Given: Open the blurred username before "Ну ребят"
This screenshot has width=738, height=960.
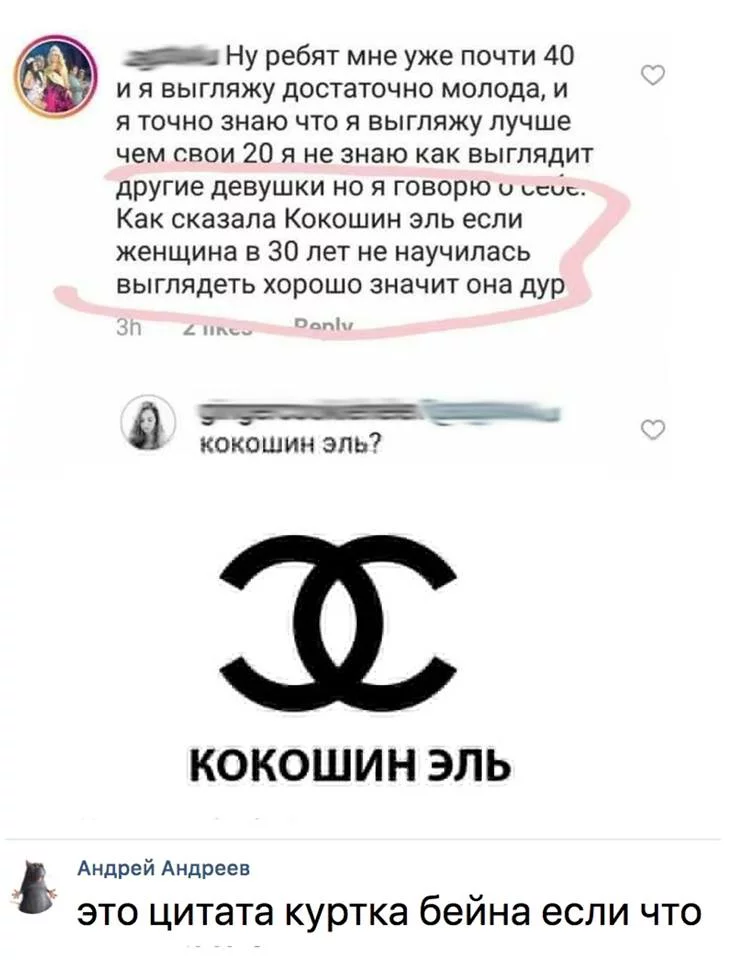Looking at the screenshot, I should click(x=171, y=58).
